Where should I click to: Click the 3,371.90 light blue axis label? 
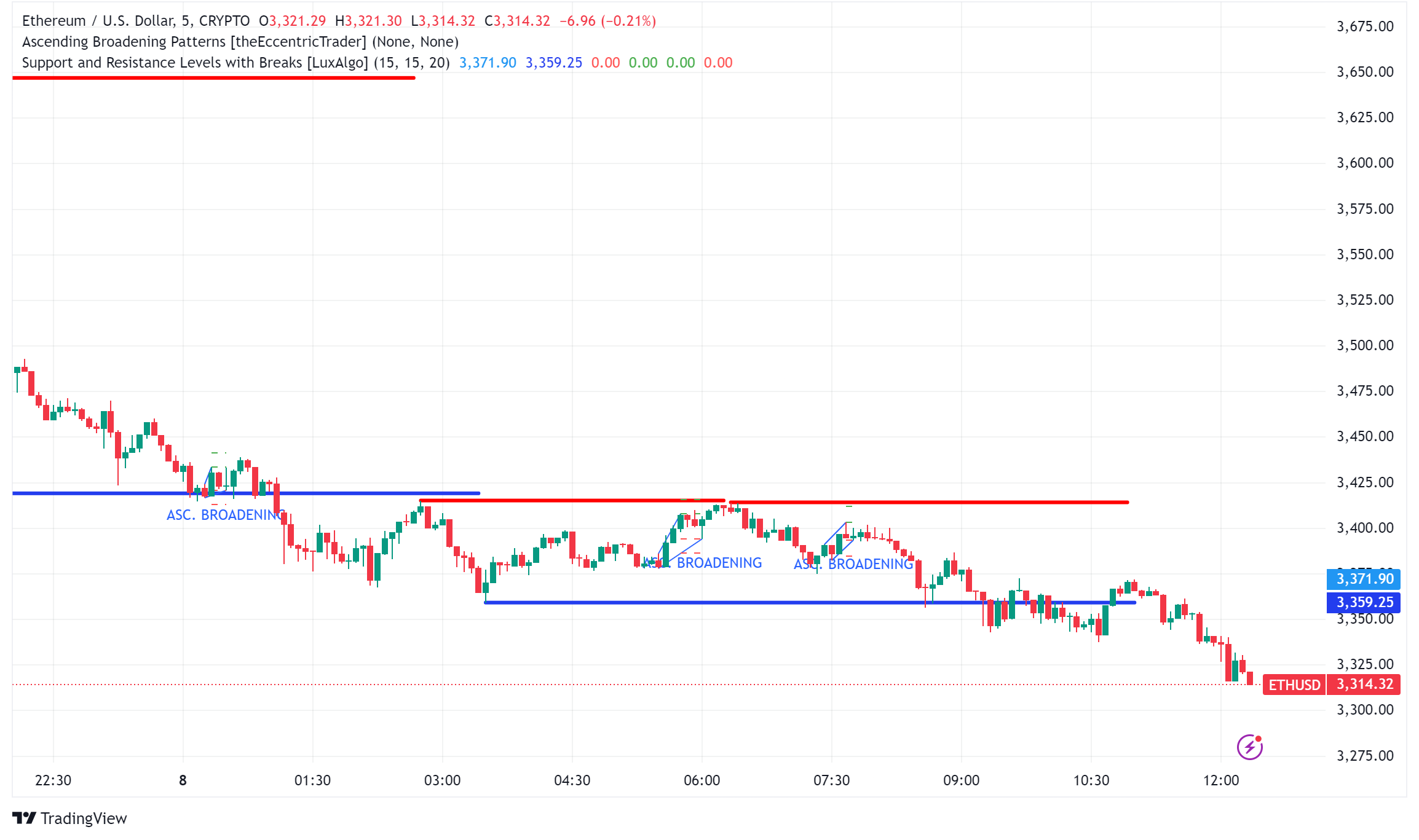tap(1364, 579)
